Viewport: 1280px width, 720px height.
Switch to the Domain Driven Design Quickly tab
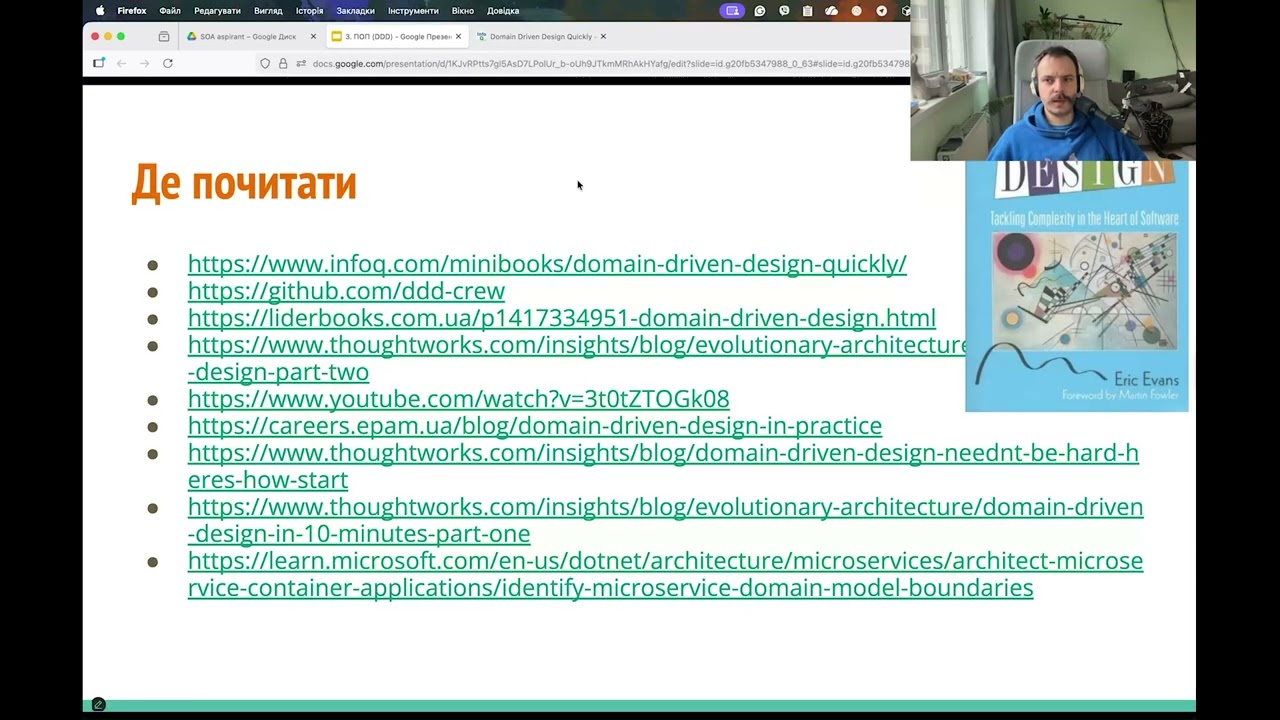541,36
